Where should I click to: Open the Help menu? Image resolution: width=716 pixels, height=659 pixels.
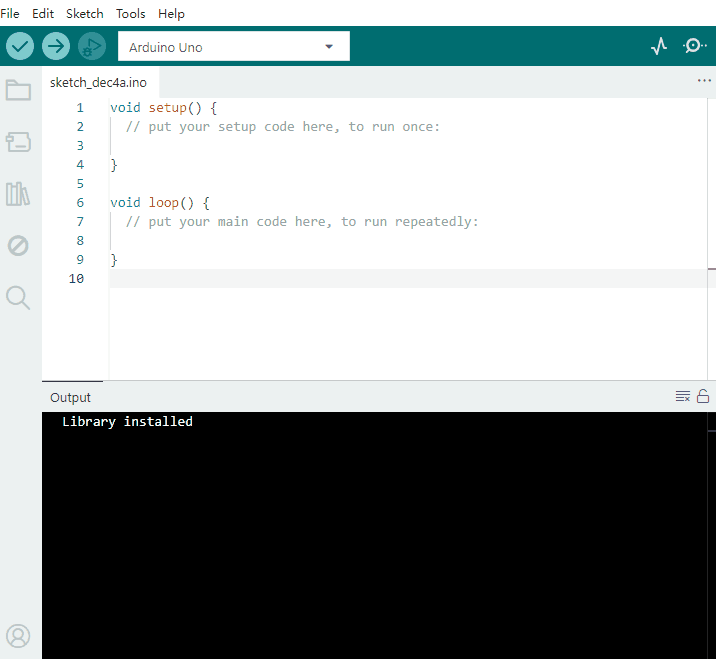pos(171,14)
